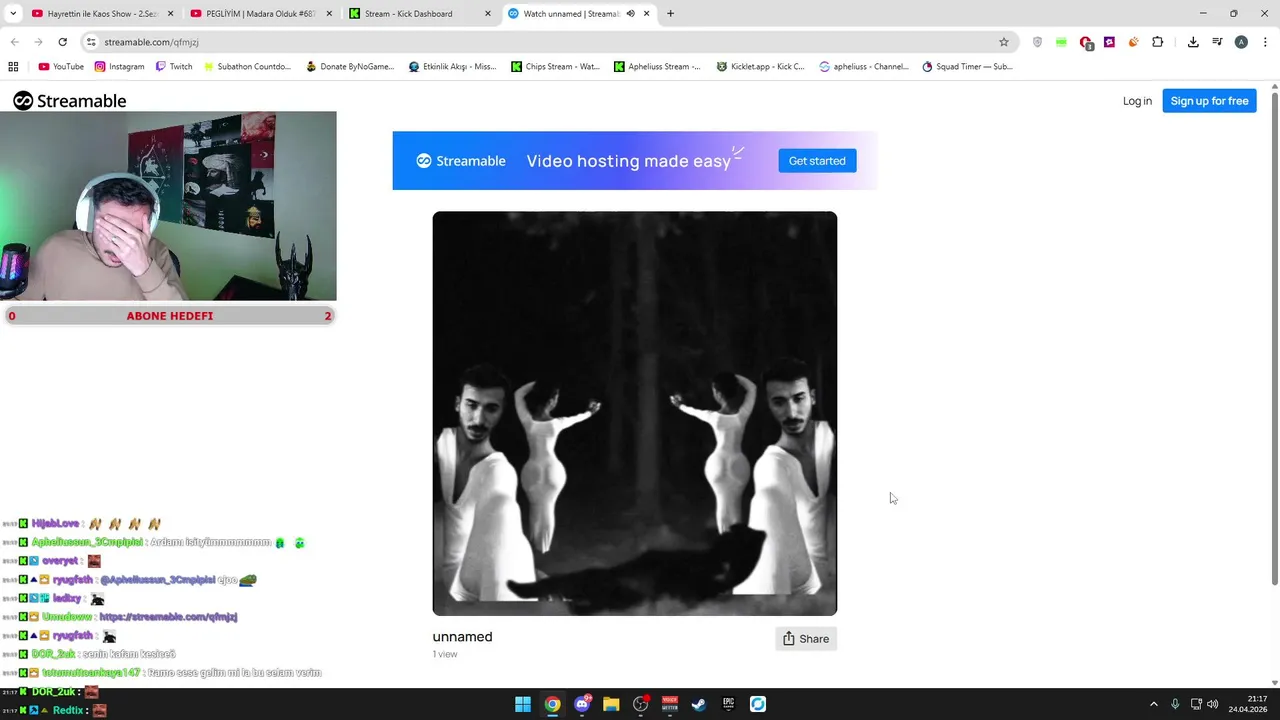Open the Squad Timer bookmark
This screenshot has width=1280, height=720.
(x=967, y=67)
